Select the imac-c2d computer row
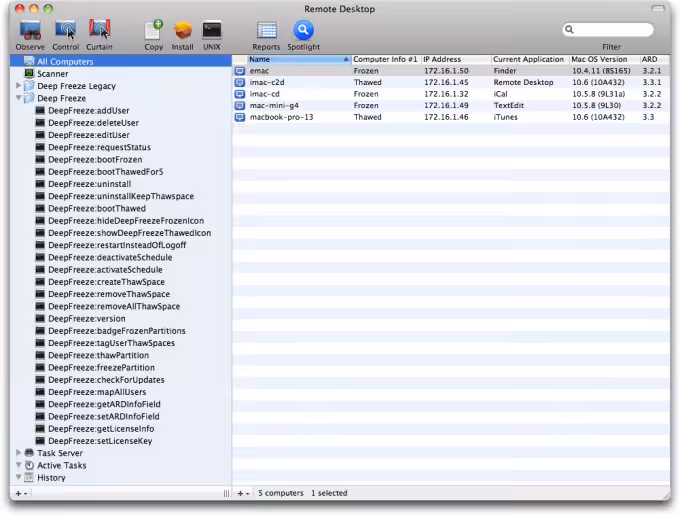The image size is (680, 516). [451, 82]
